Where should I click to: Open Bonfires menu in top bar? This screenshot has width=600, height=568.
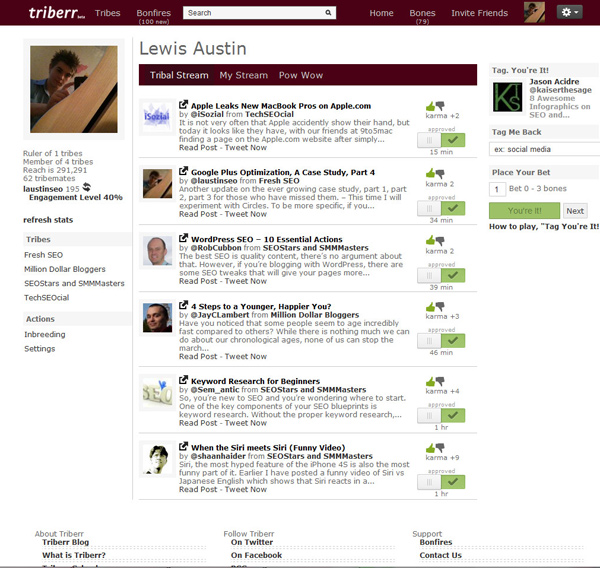click(x=153, y=13)
